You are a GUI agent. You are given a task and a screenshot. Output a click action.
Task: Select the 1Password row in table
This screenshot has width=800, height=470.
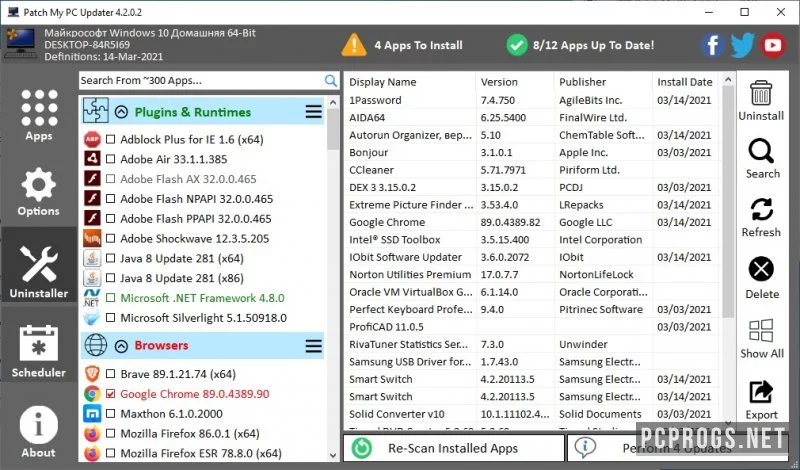532,100
